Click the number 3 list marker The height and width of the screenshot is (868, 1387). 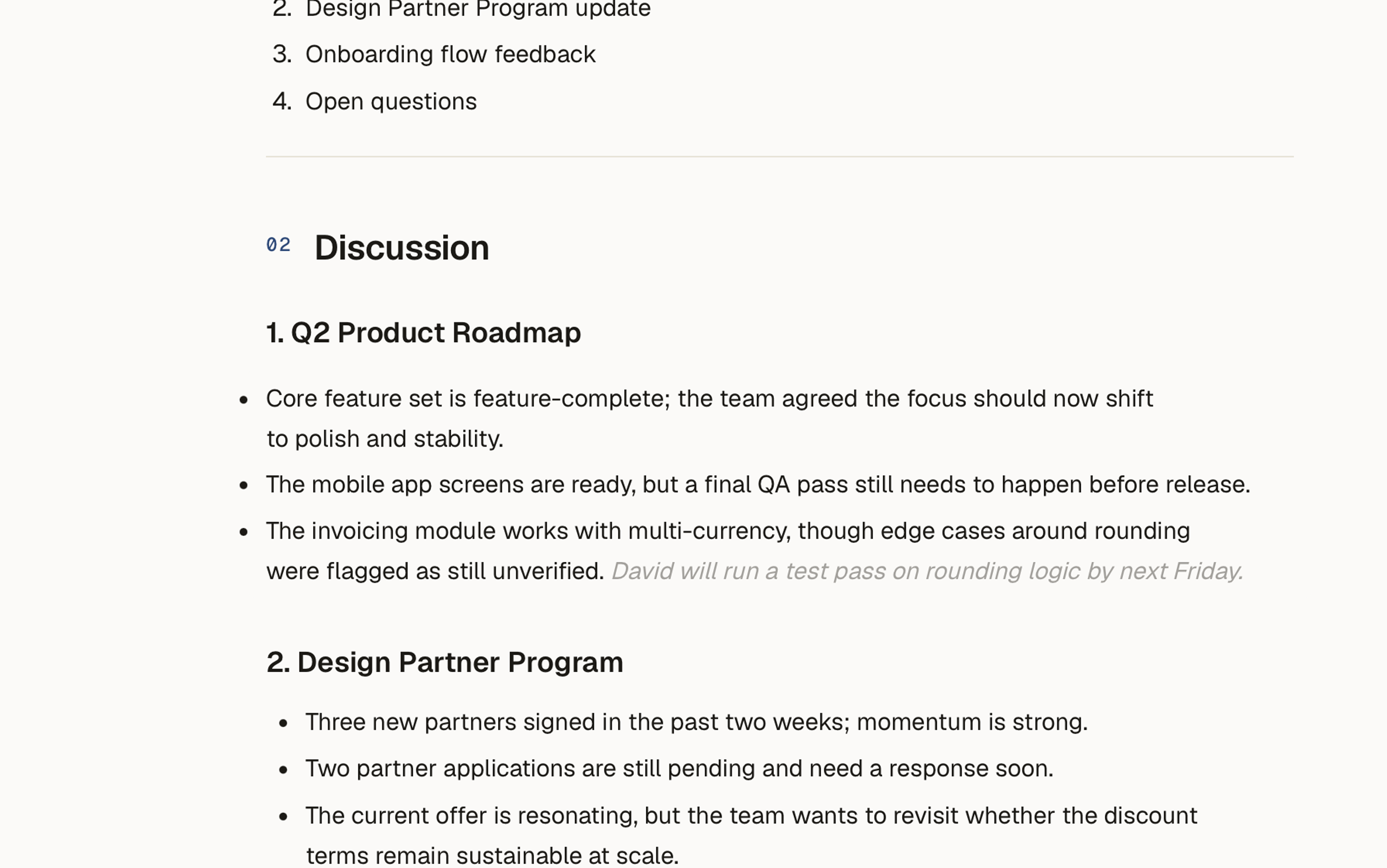[x=282, y=54]
